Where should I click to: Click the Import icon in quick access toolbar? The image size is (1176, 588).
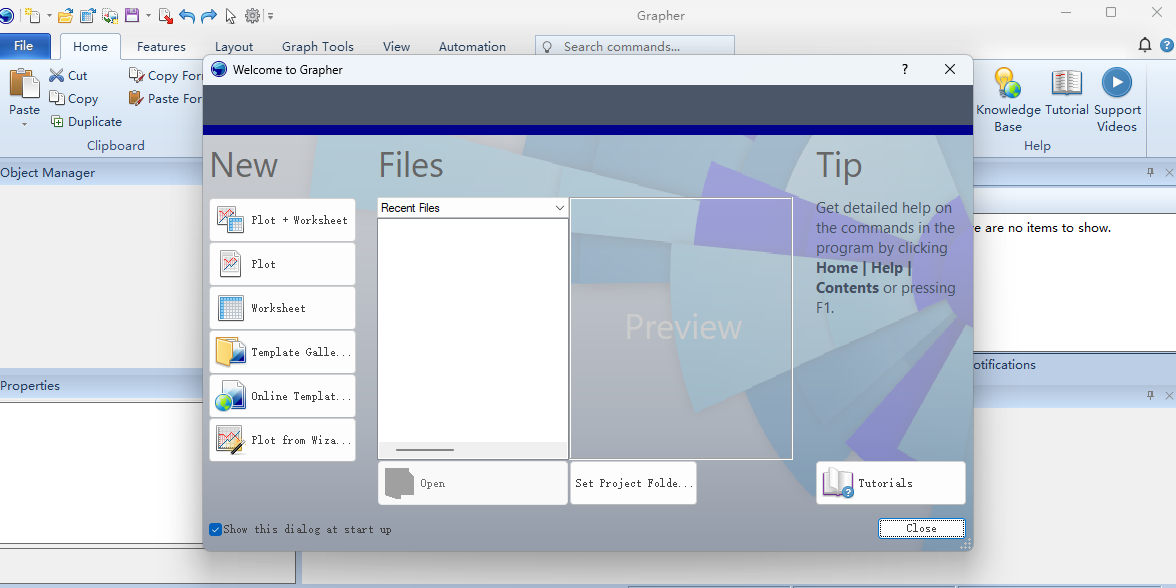tap(110, 15)
